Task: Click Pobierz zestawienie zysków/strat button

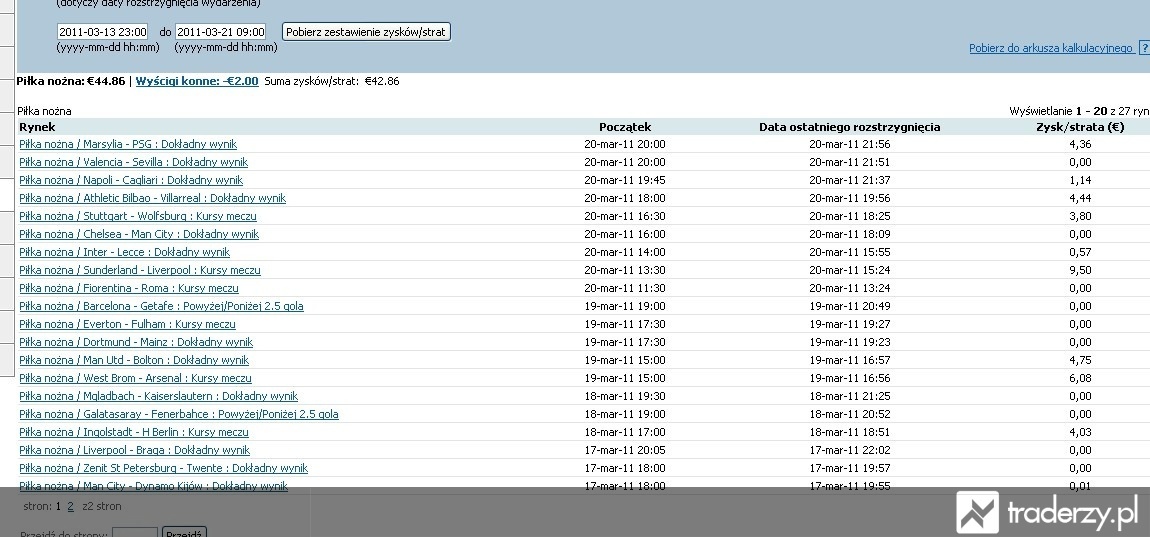Action: point(366,32)
